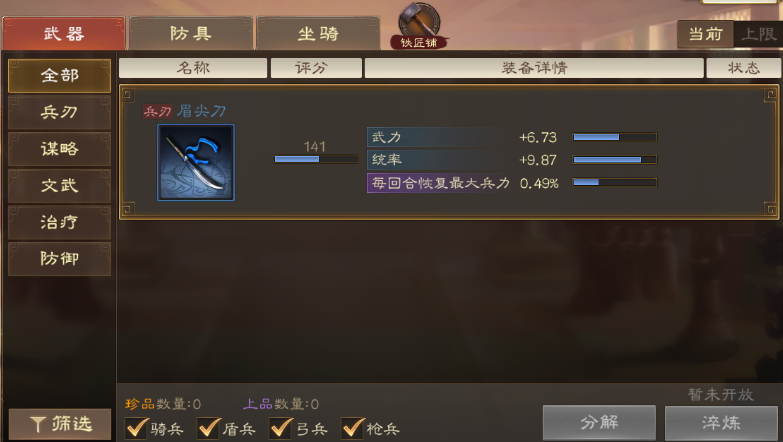Click the 兵刃 red tag on item
The width and height of the screenshot is (783, 442).
pyautogui.click(x=157, y=111)
